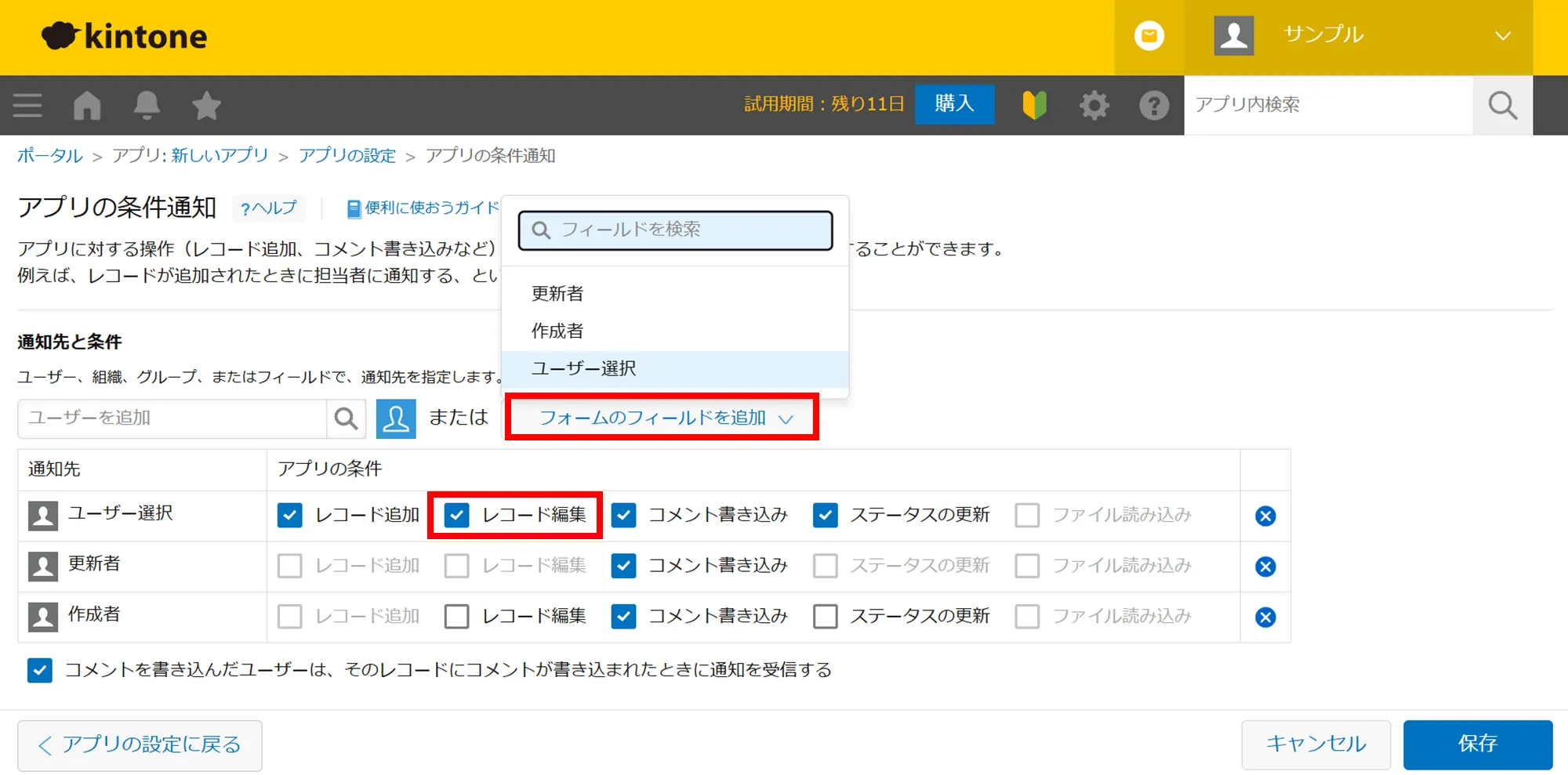Go to the home portal icon

pos(87,105)
